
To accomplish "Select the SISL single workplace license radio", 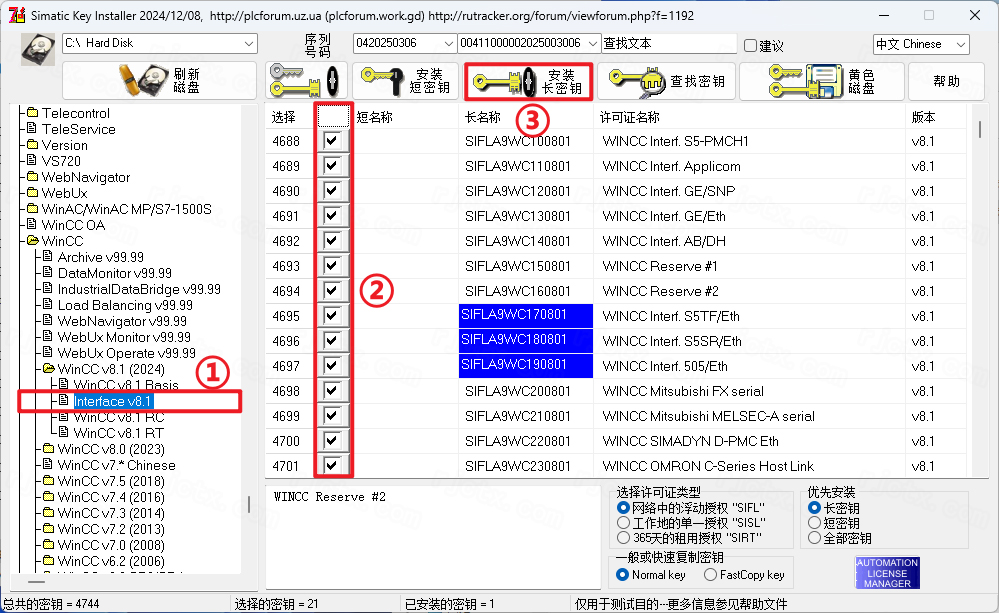I will point(624,521).
